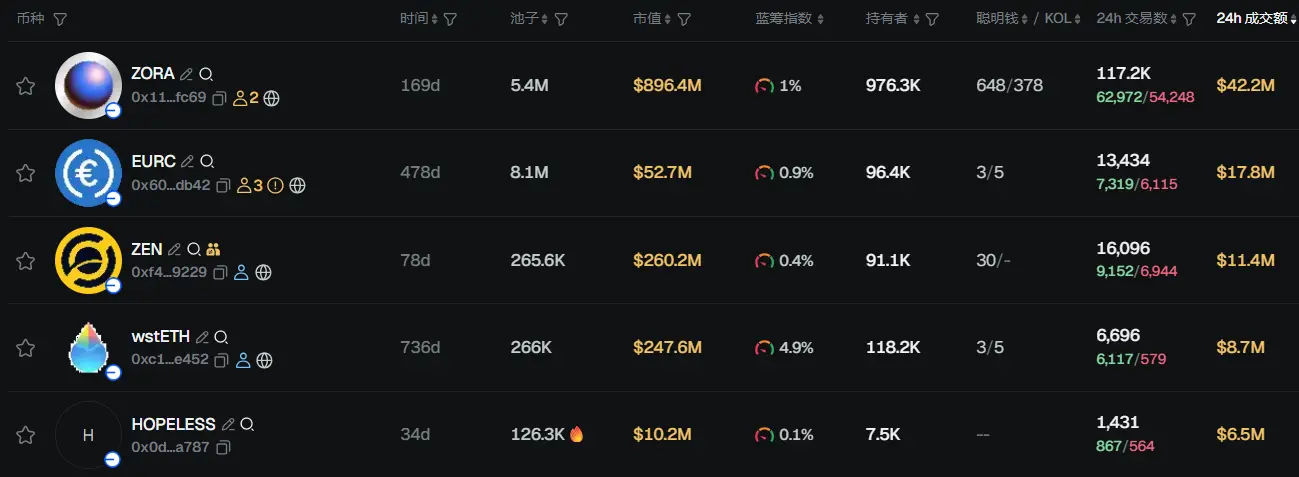Open the filter for 市值 column
The image size is (1299, 477).
click(x=684, y=19)
